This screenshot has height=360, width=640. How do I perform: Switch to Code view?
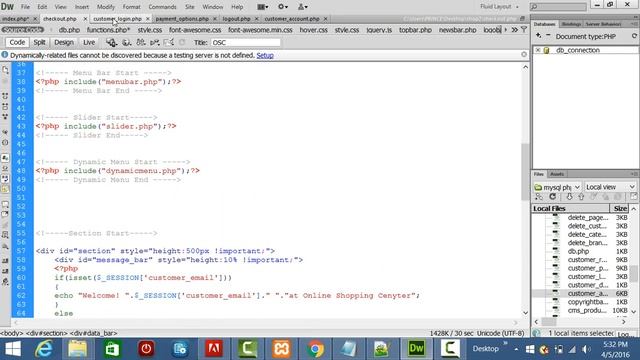[x=17, y=42]
